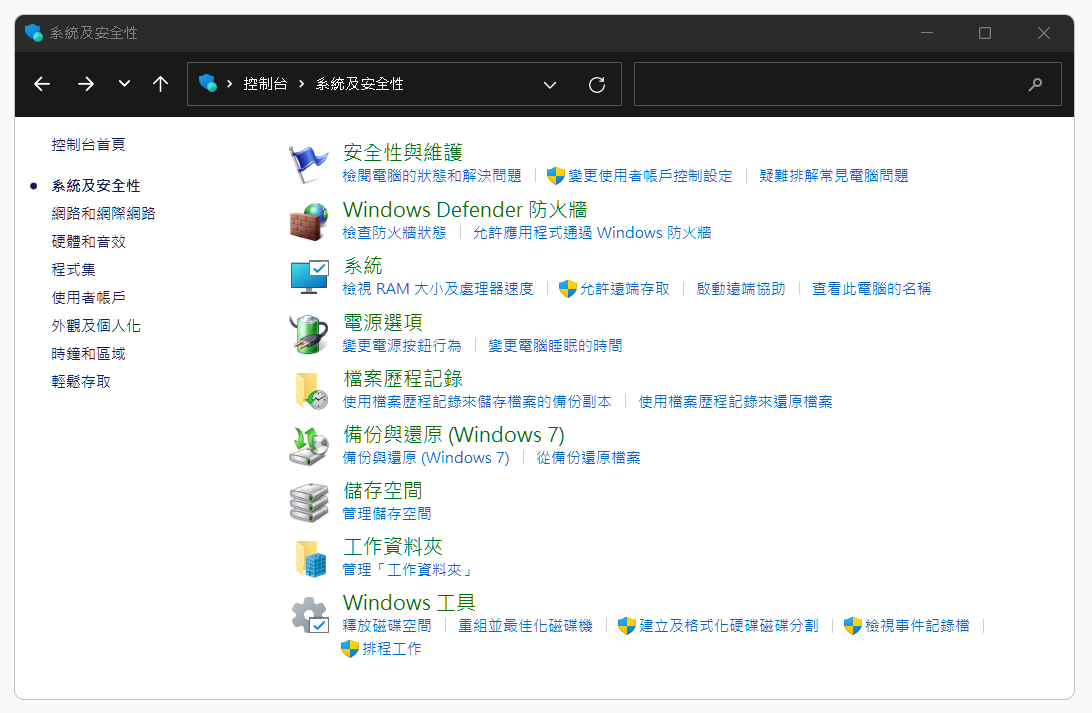Open 程式集 category in sidebar
The image size is (1092, 713).
click(x=73, y=269)
